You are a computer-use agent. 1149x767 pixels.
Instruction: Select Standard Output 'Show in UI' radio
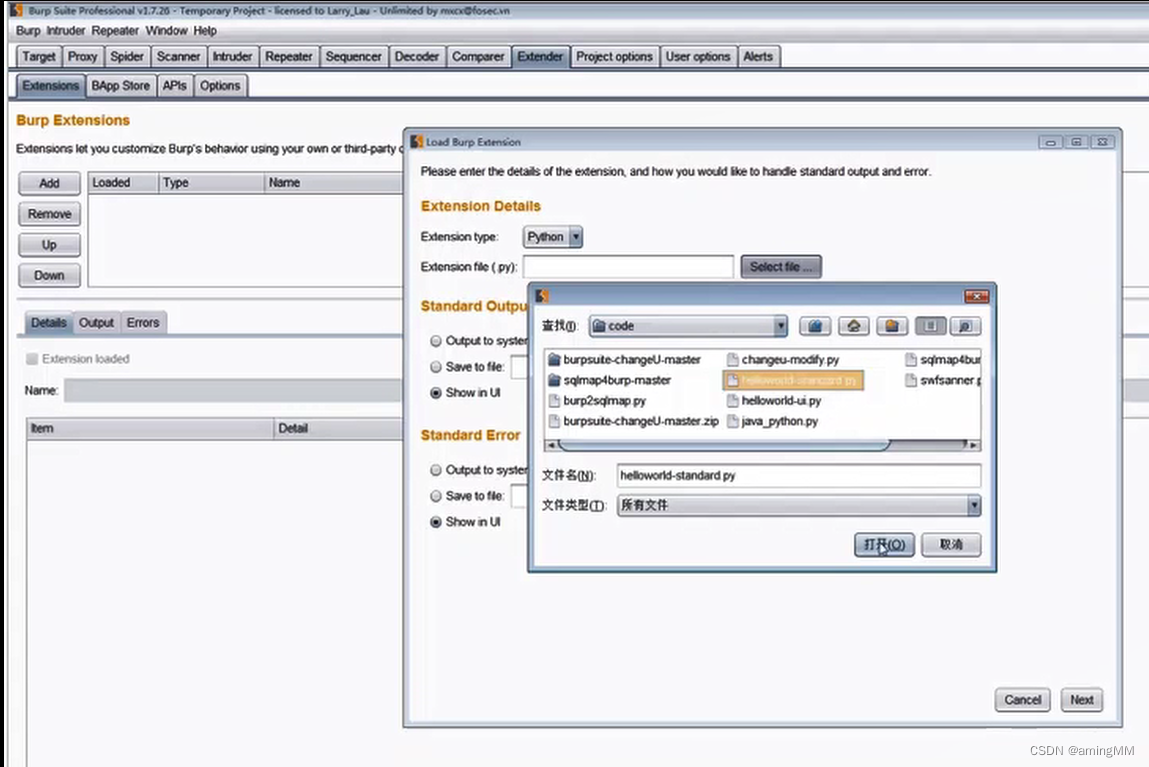pyautogui.click(x=436, y=393)
